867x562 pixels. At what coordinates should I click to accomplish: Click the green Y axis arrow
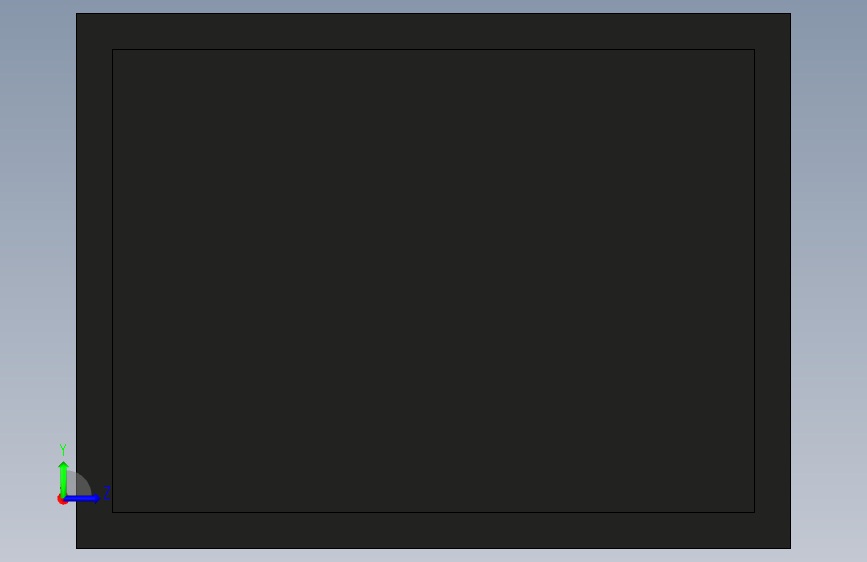[64, 478]
